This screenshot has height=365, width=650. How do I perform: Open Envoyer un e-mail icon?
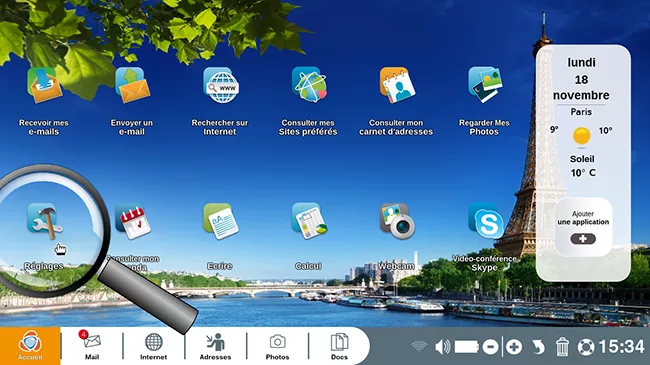tap(133, 85)
